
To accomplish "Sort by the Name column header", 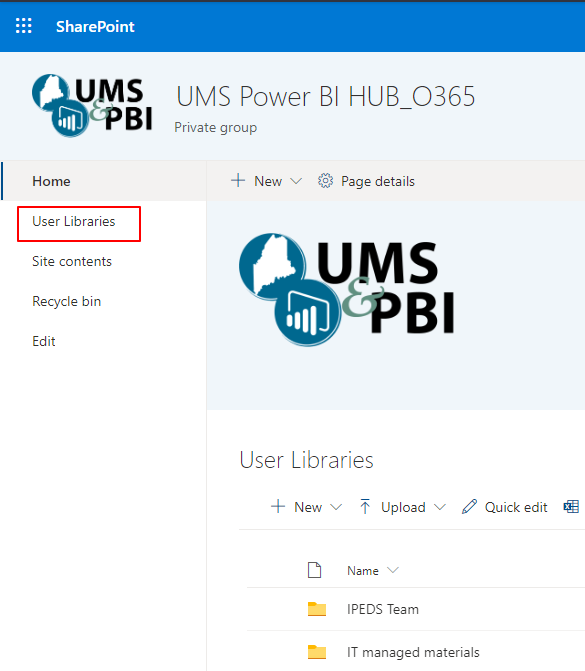I will point(363,570).
